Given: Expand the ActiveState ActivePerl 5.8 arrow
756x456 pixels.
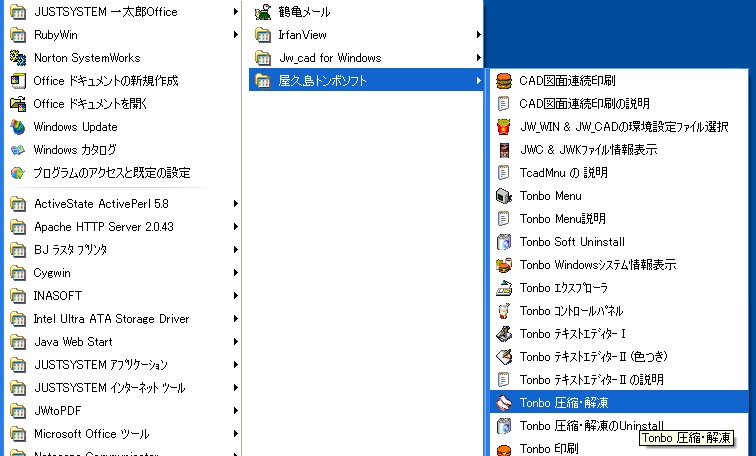Looking at the screenshot, I should [x=235, y=203].
